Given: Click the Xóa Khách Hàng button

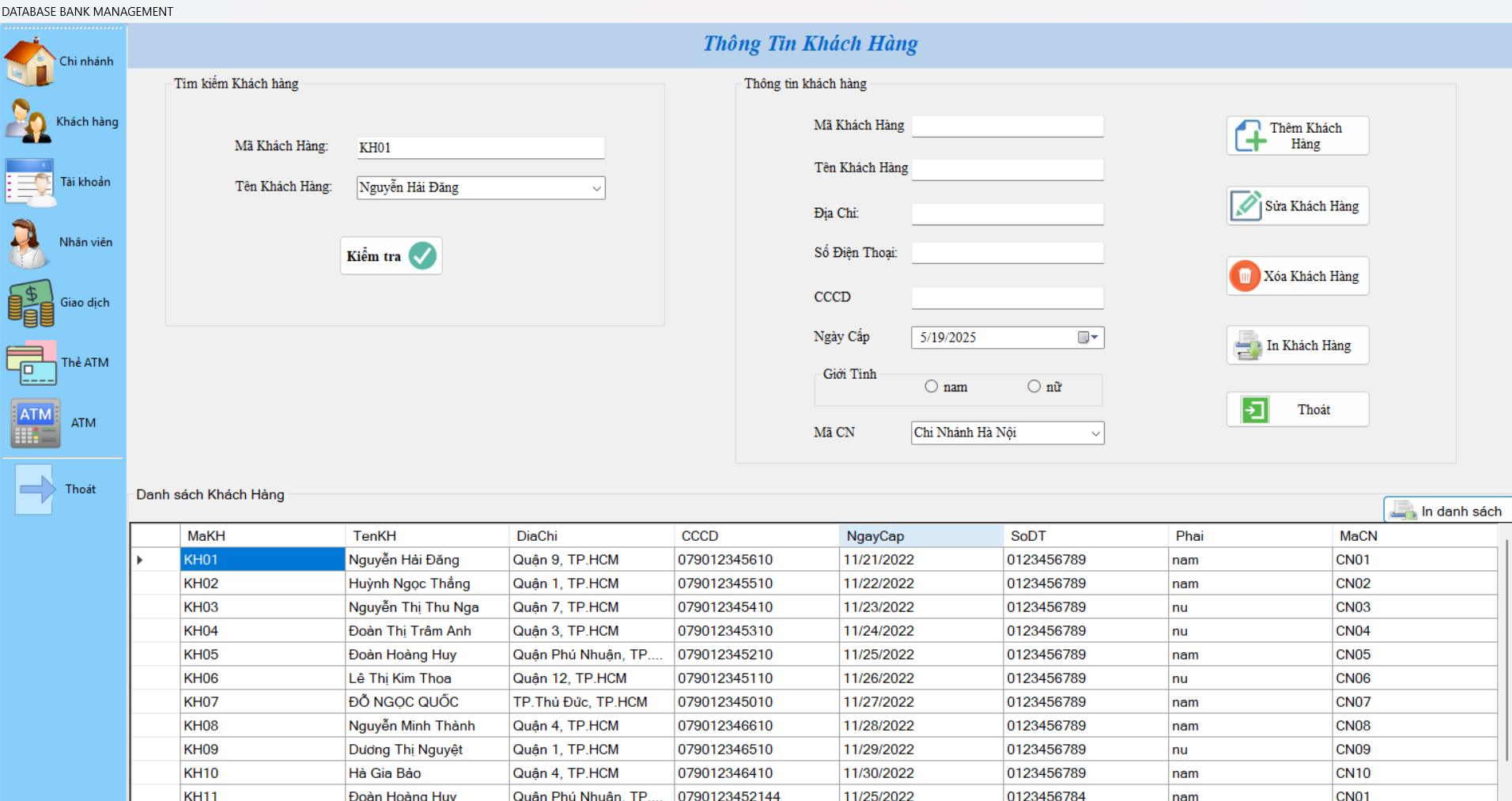Looking at the screenshot, I should 1297,276.
